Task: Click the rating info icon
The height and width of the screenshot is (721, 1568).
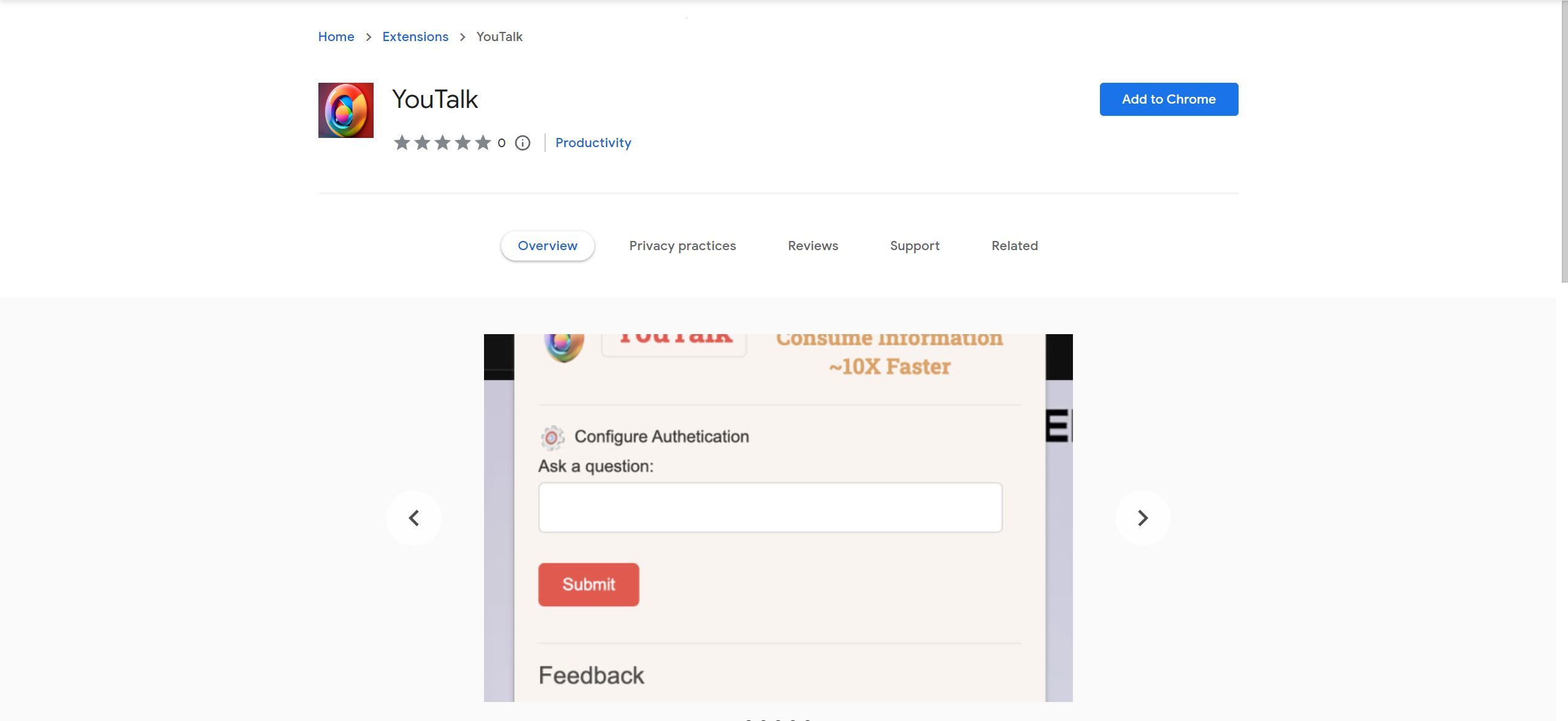Action: coord(521,143)
